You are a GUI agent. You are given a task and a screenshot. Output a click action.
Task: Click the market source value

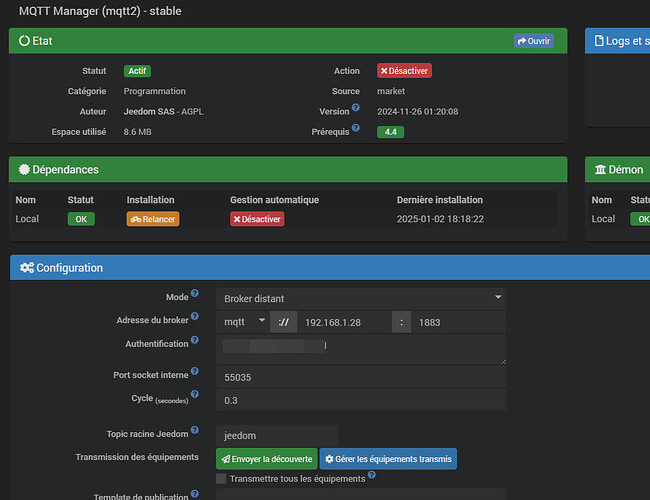click(x=391, y=91)
